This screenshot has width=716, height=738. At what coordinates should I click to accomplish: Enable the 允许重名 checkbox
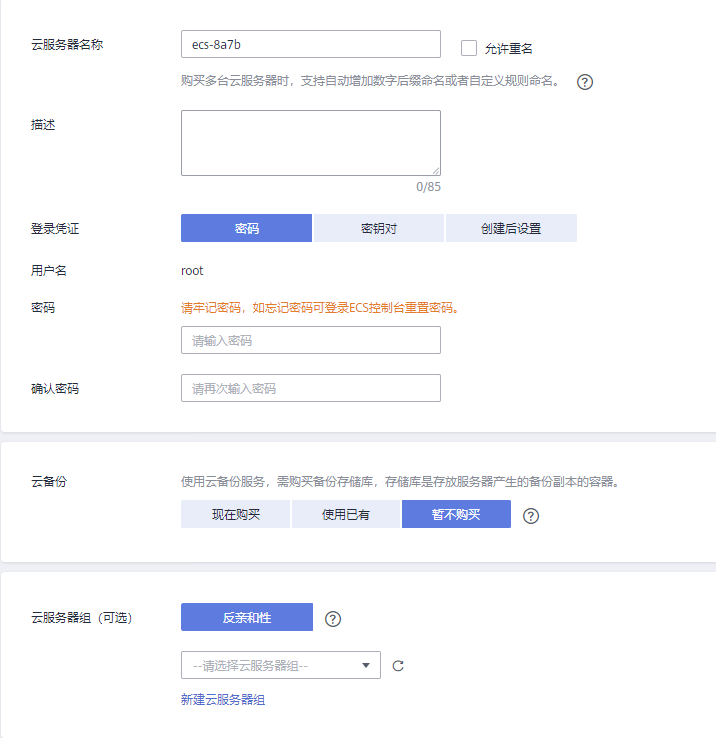coord(469,48)
